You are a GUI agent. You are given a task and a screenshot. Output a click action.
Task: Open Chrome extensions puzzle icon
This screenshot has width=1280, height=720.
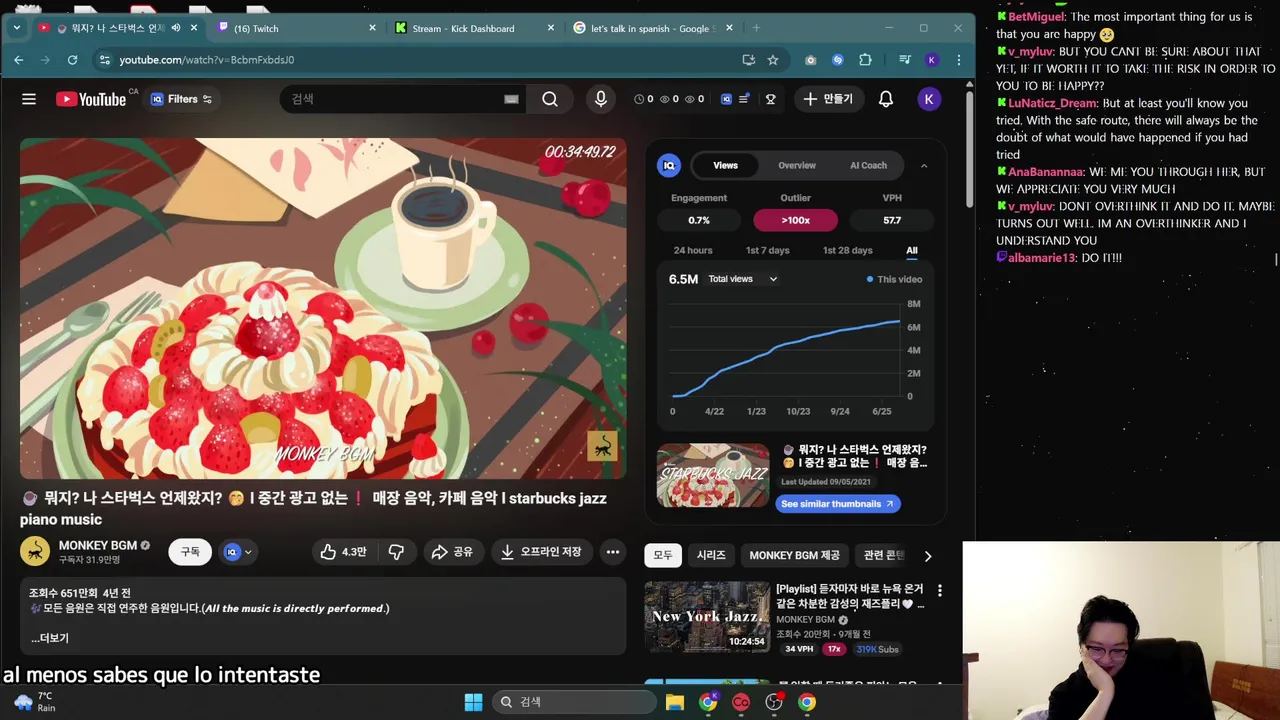[865, 60]
